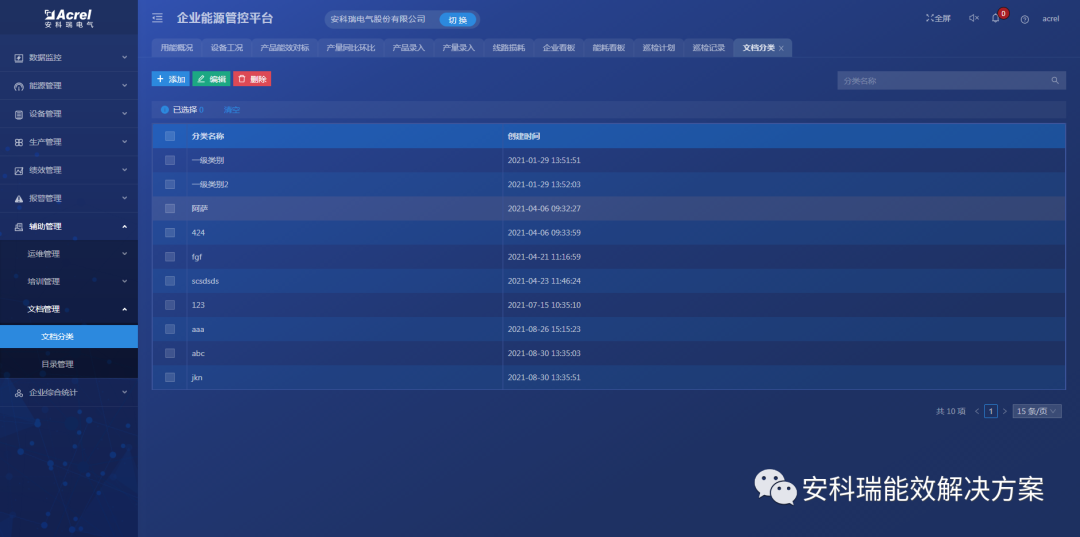Switch to the 巡检计划 tab
1080x537 pixels.
click(x=658, y=48)
